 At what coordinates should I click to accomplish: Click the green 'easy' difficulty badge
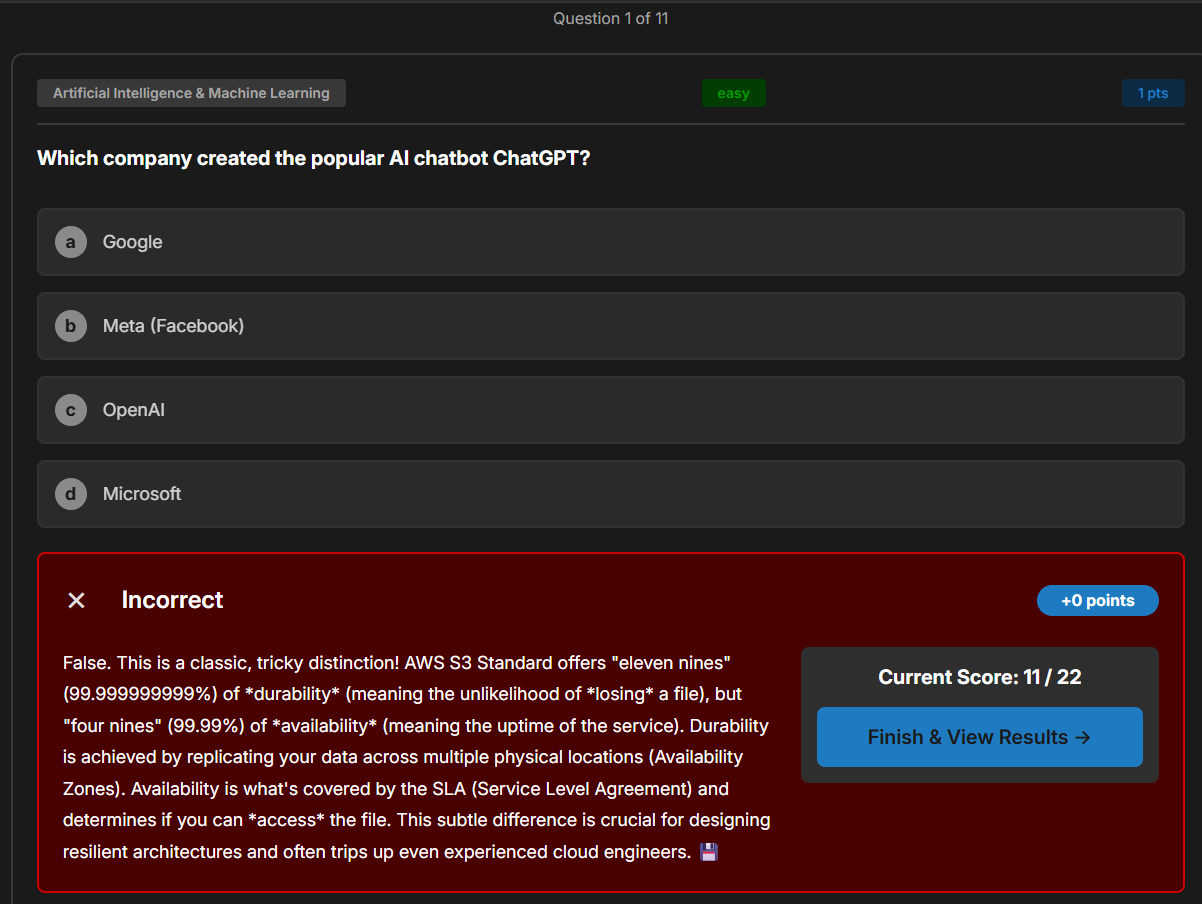pyautogui.click(x=733, y=93)
